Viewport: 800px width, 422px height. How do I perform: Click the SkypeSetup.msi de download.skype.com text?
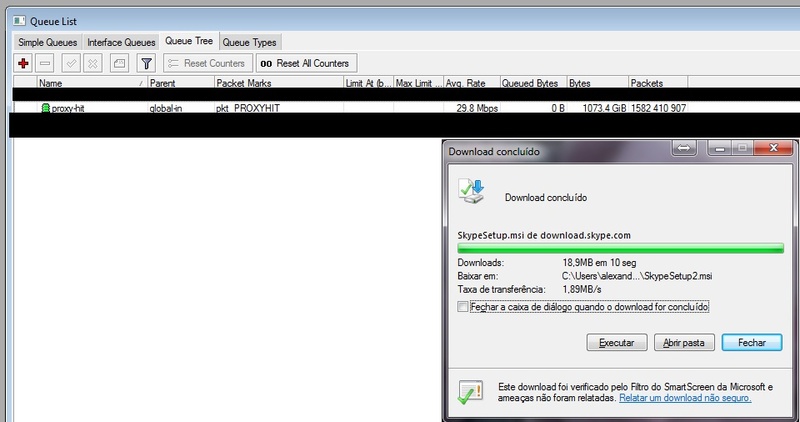point(544,235)
